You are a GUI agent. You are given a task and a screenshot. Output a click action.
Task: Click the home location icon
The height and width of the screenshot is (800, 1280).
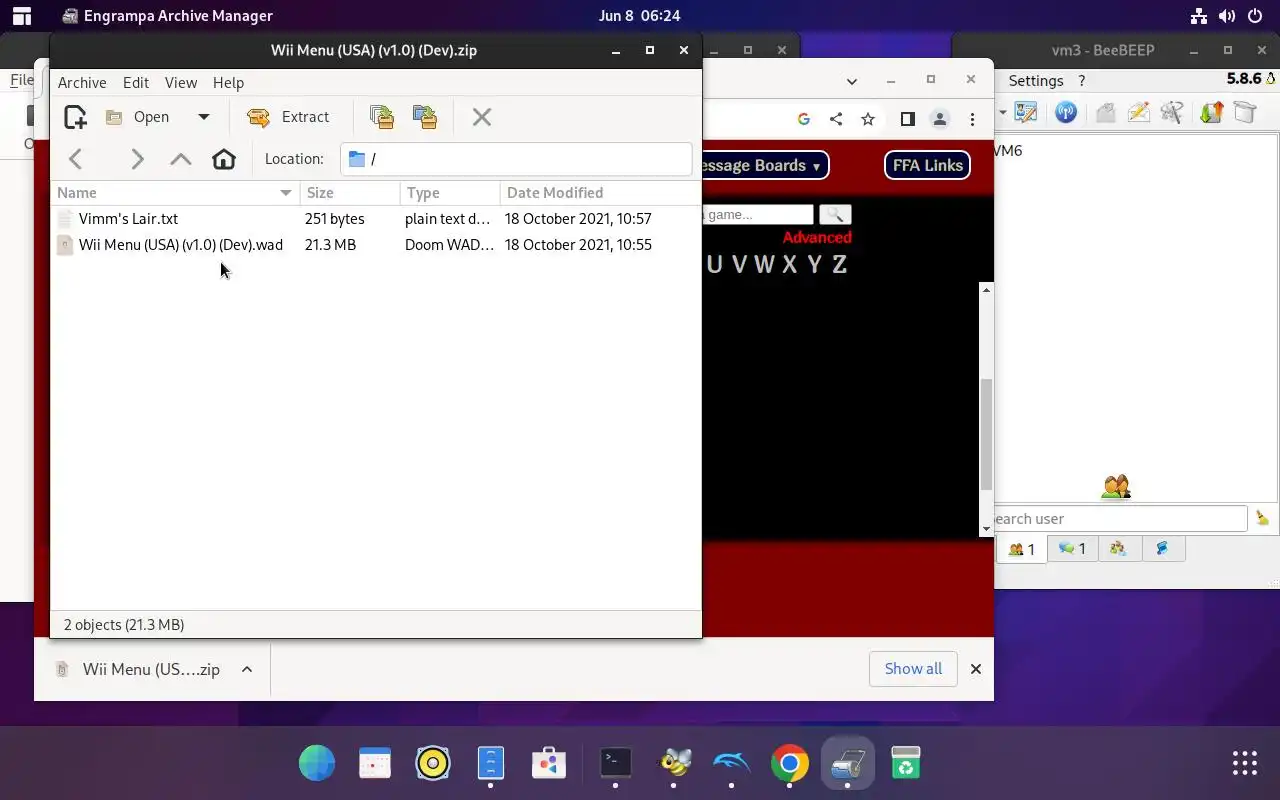pyautogui.click(x=224, y=159)
